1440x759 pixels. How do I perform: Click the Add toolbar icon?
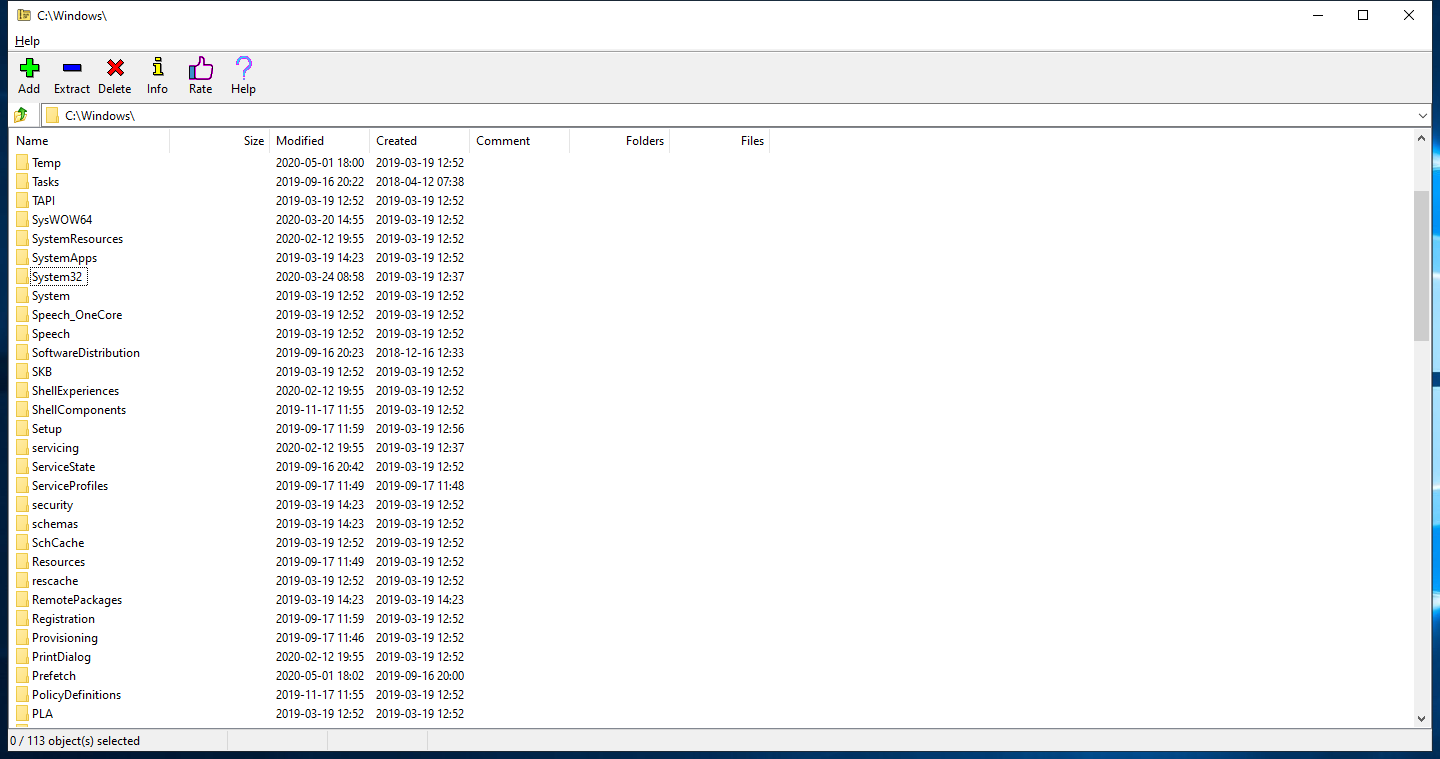29,69
